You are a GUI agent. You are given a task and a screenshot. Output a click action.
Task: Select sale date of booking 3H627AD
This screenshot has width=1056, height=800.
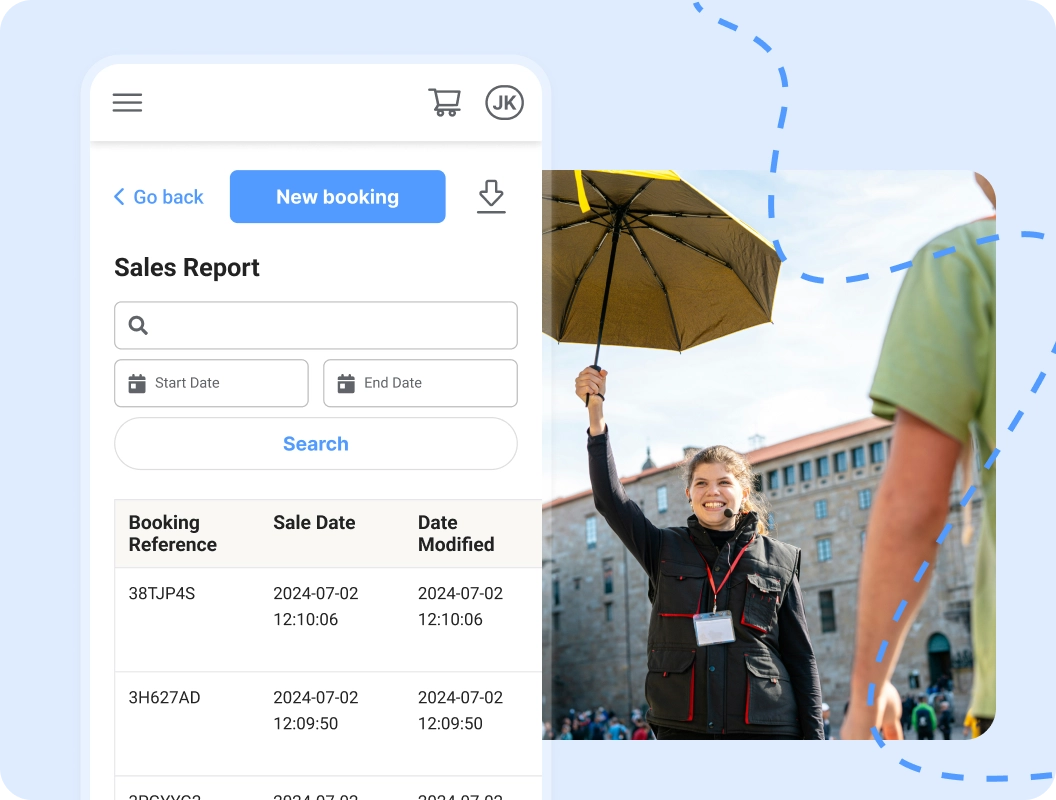point(316,710)
